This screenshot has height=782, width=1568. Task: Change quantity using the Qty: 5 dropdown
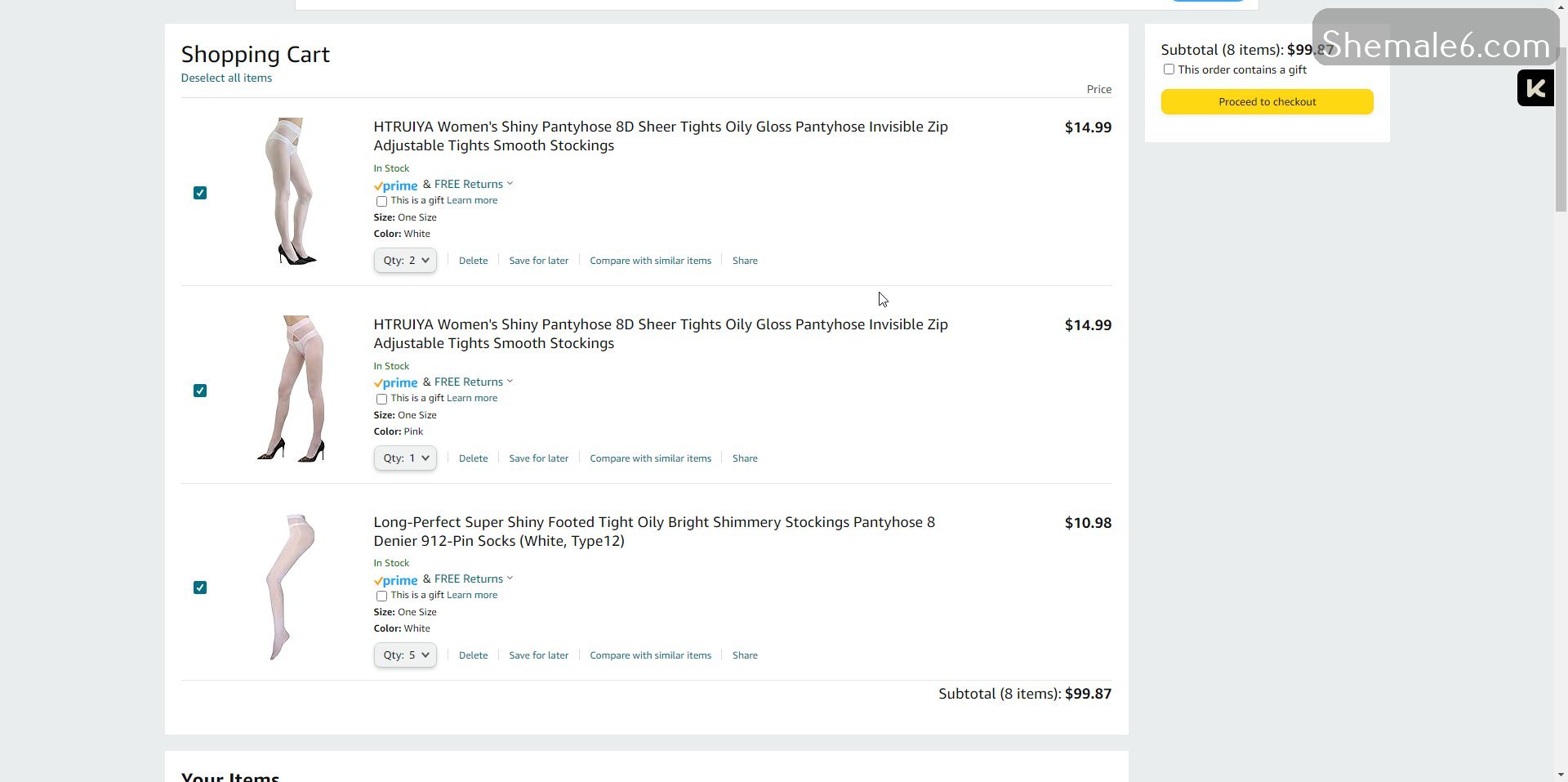405,655
